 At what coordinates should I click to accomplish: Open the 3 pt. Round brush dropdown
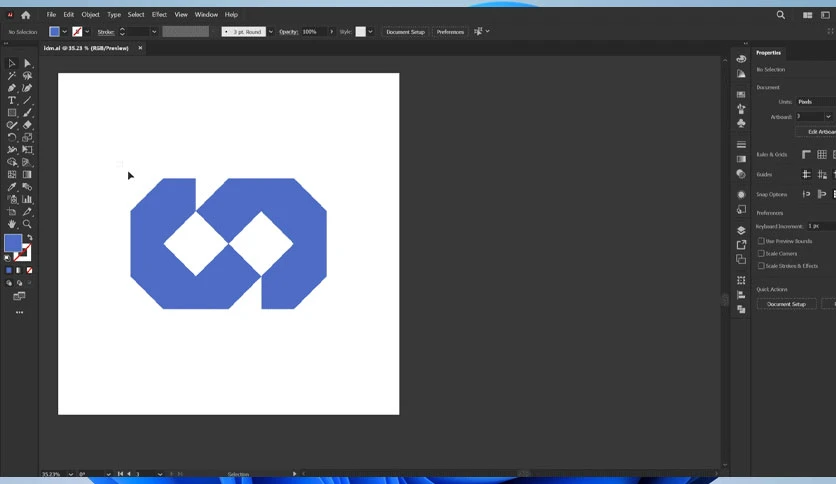(270, 32)
